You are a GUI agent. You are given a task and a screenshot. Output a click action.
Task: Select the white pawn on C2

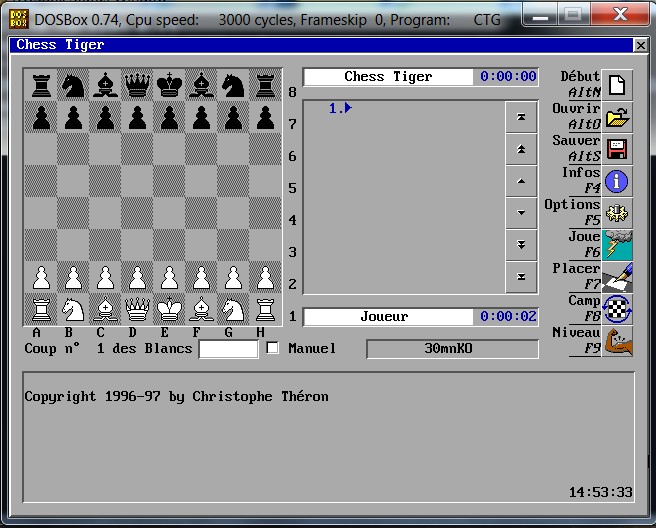coord(105,277)
